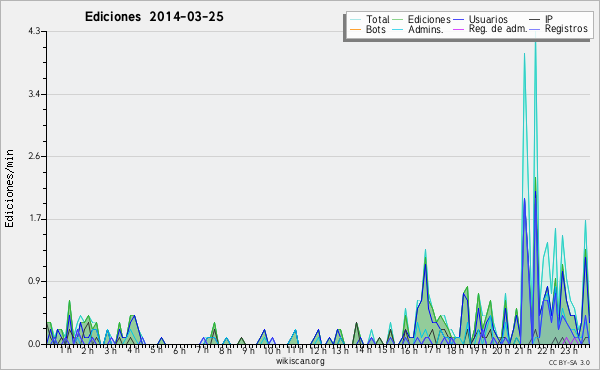Click the y-axis value 2.6
The height and width of the screenshot is (370, 600).
pyautogui.click(x=34, y=156)
